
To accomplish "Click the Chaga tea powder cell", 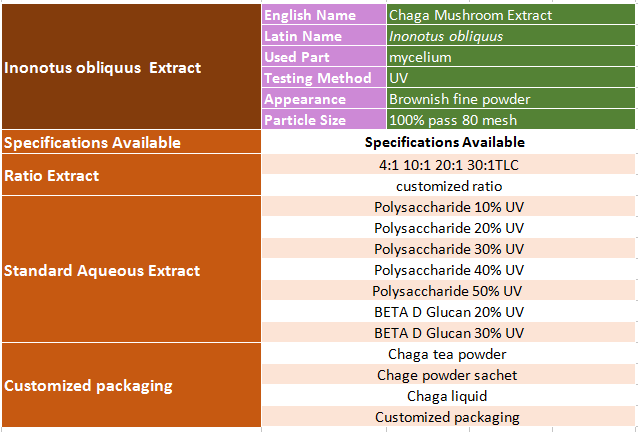I will (448, 354).
